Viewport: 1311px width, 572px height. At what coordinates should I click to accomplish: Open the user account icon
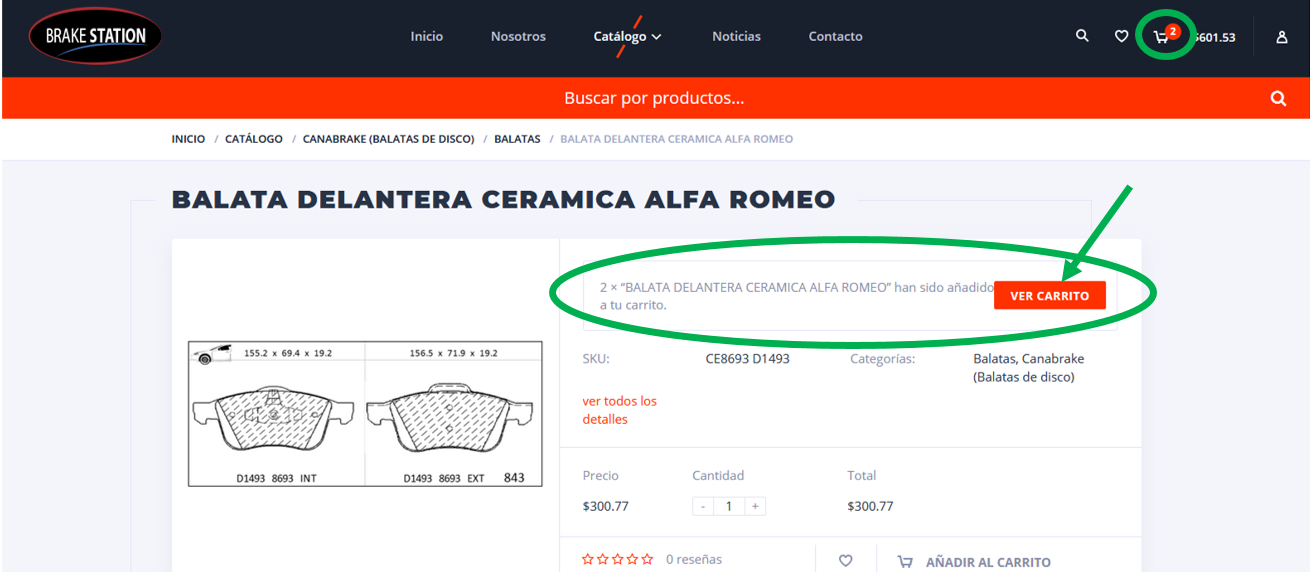pos(1282,37)
